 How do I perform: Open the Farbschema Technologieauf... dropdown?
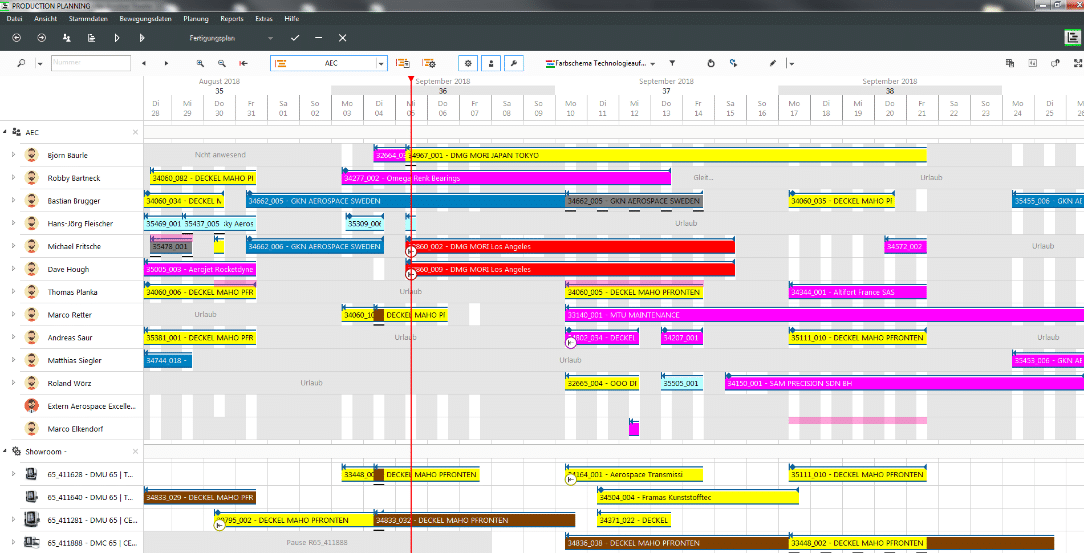coord(653,64)
